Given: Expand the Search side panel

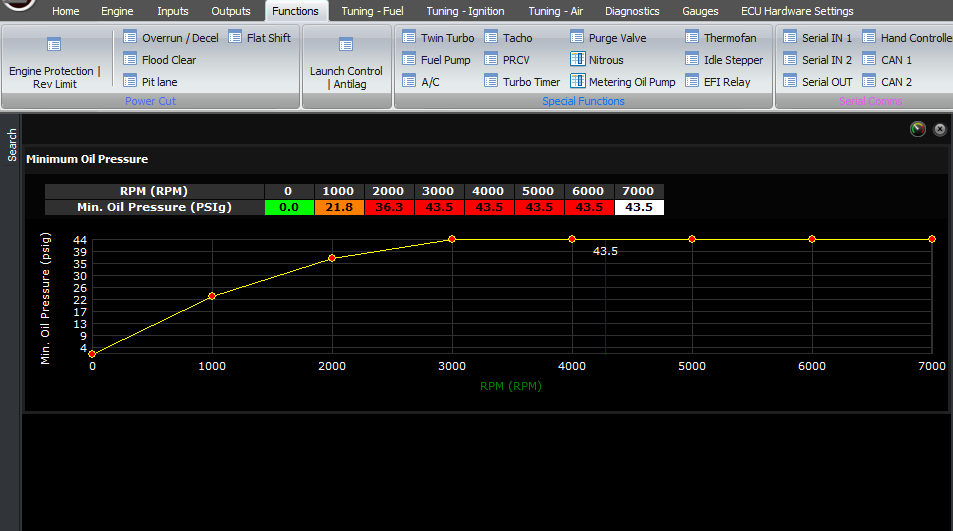Looking at the screenshot, I should click(12, 145).
